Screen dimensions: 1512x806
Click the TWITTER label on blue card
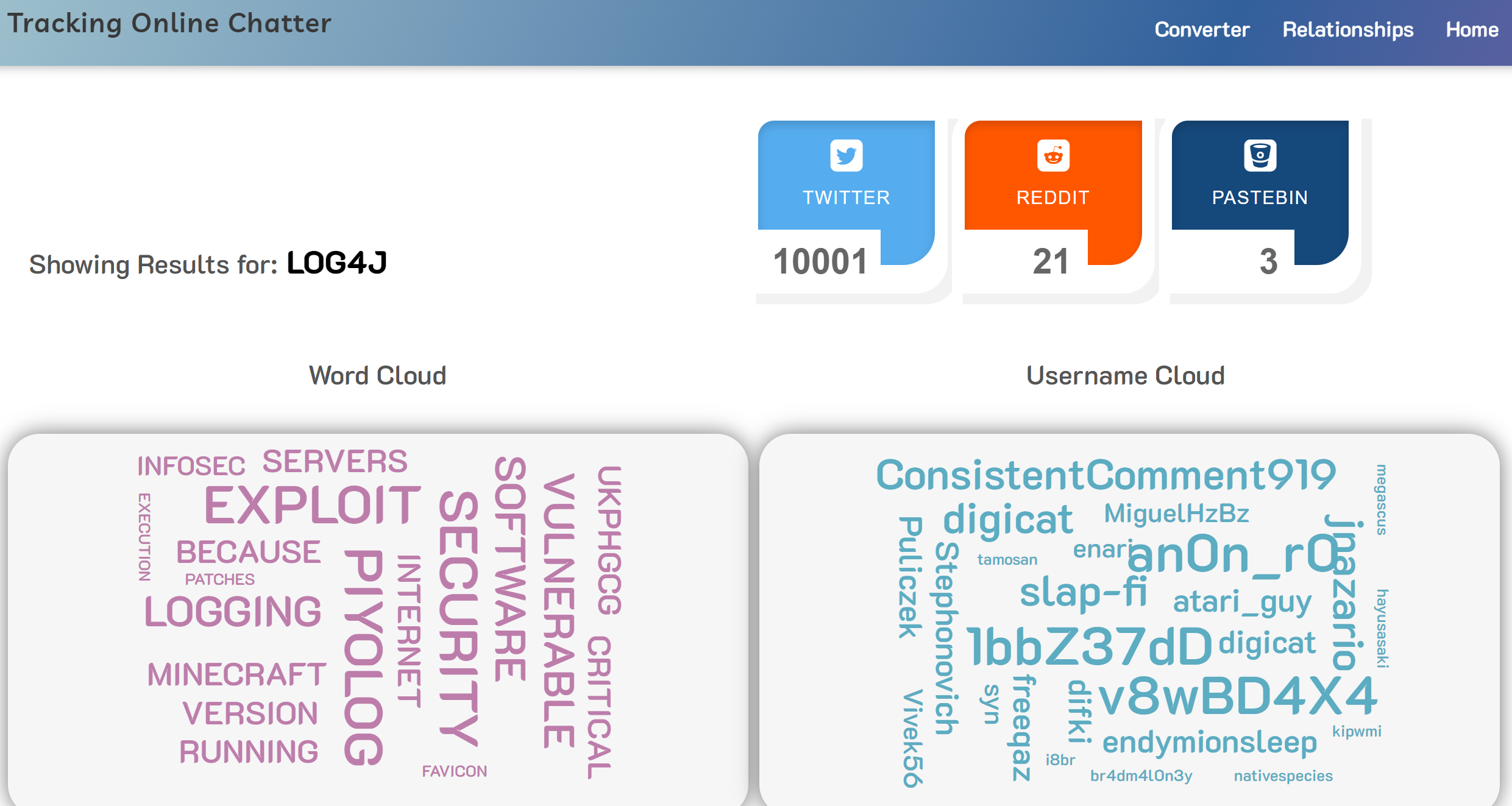pos(846,197)
